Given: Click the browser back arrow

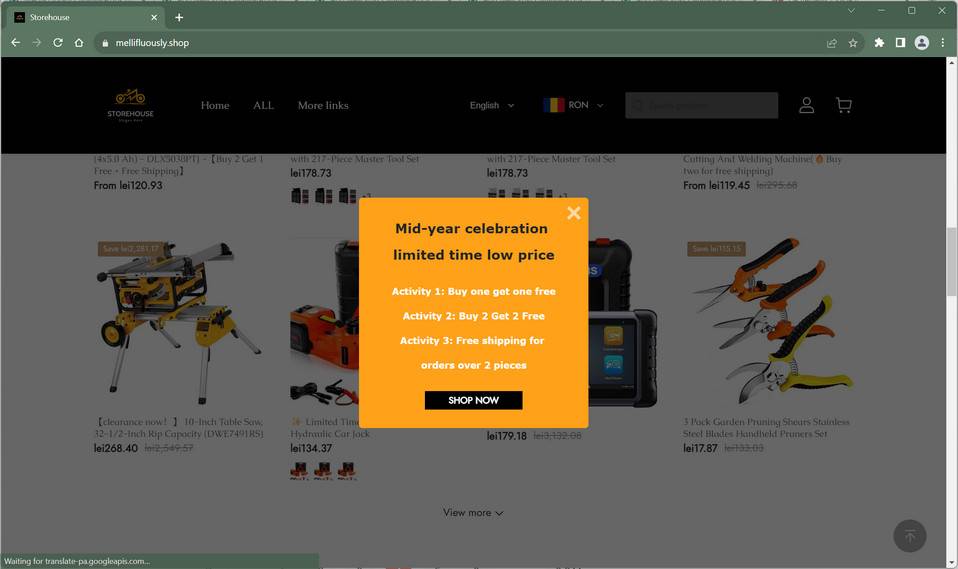Looking at the screenshot, I should (16, 43).
